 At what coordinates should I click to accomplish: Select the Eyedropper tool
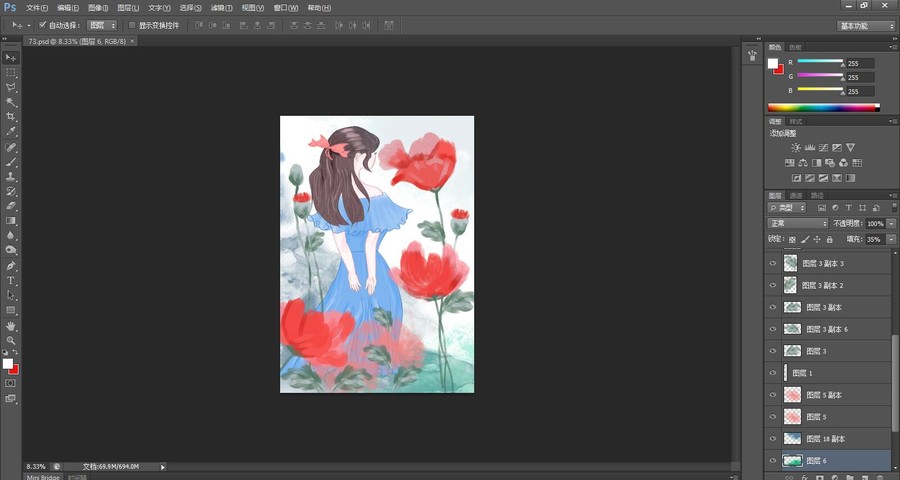pos(10,131)
